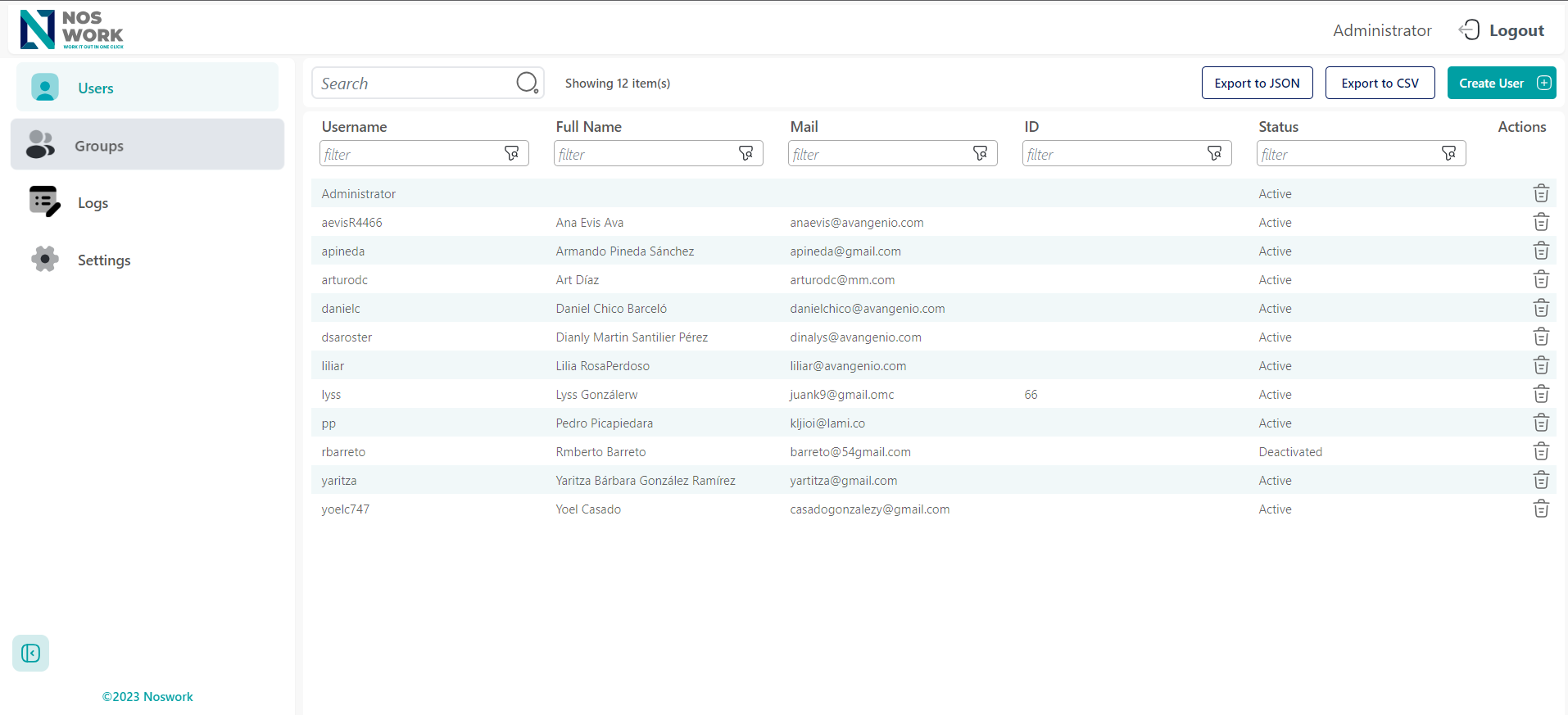Click the NOS WORK logo
This screenshot has height=715, width=1568.
72,29
